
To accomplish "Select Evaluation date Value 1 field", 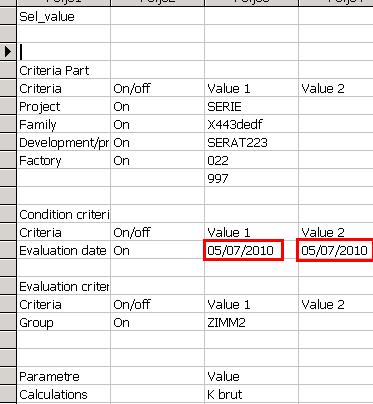I will coord(243,250).
